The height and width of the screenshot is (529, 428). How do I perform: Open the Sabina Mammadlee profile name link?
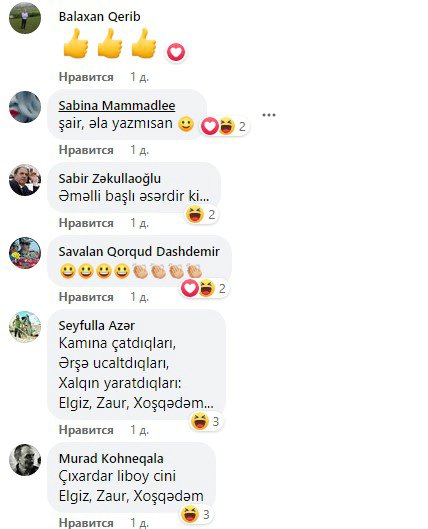pos(117,106)
